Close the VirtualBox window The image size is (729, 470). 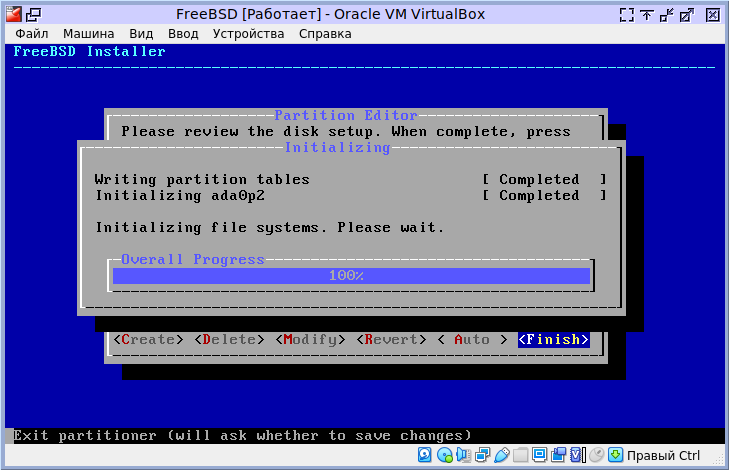tap(713, 15)
